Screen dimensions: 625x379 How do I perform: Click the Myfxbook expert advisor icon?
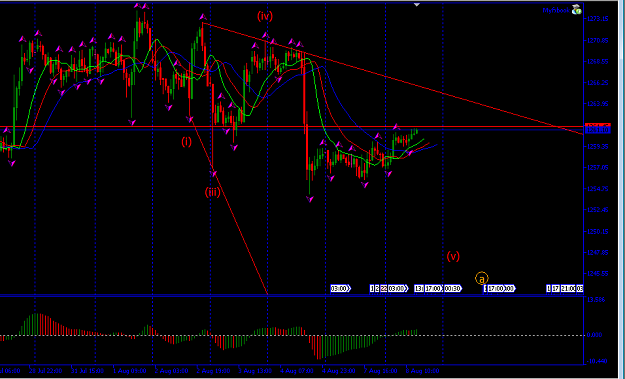[x=576, y=10]
